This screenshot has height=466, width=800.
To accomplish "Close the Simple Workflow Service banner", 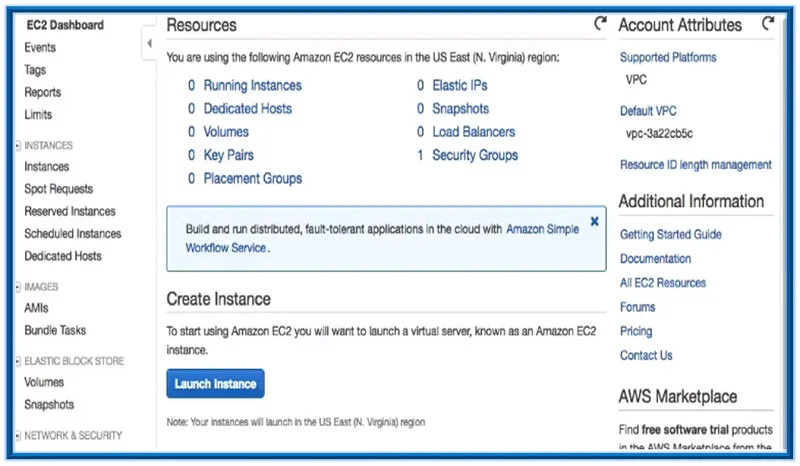I will coord(594,221).
